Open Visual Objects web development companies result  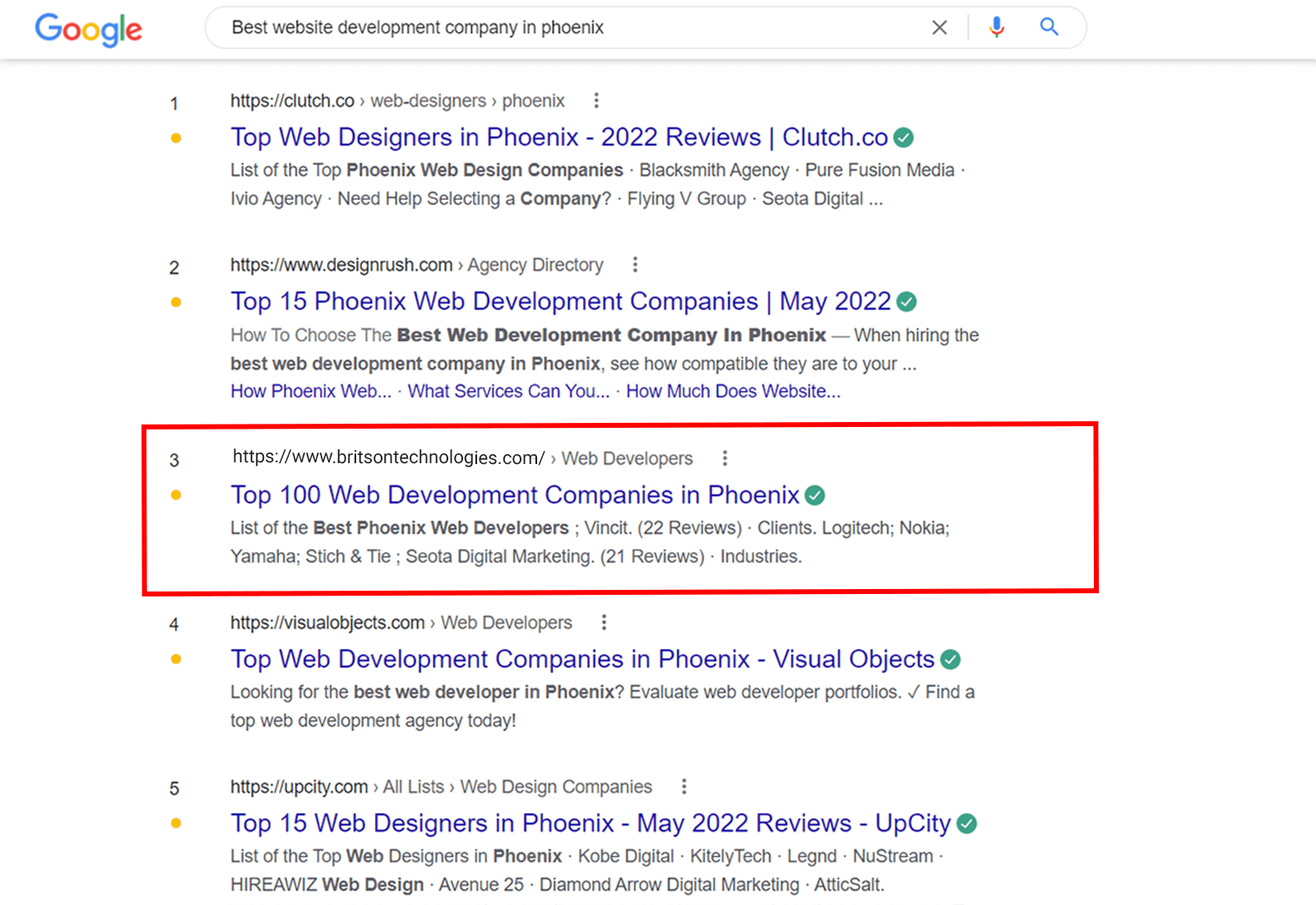pyautogui.click(x=582, y=659)
